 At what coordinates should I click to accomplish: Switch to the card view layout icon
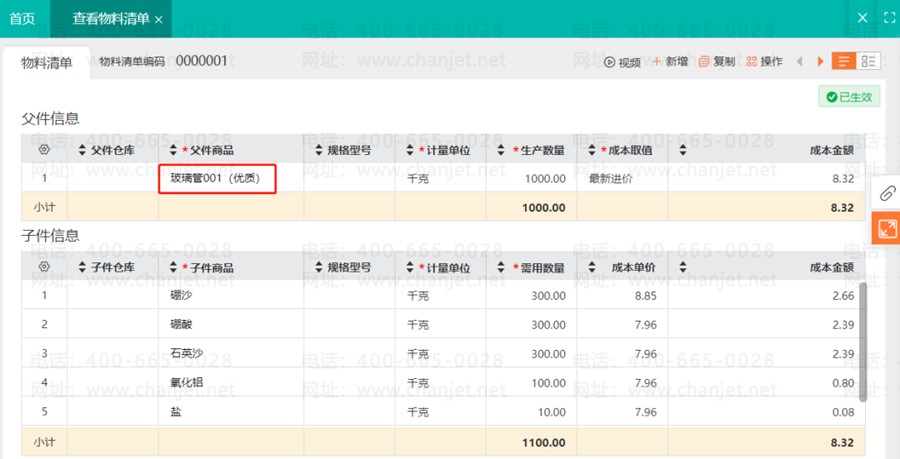868,61
